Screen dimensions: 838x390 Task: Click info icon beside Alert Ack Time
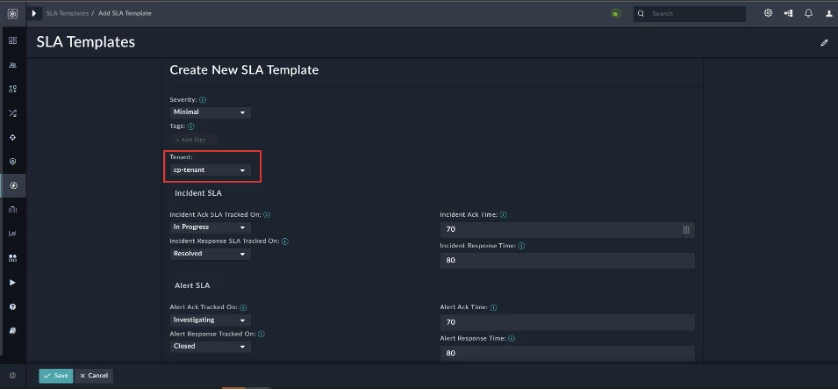(493, 308)
